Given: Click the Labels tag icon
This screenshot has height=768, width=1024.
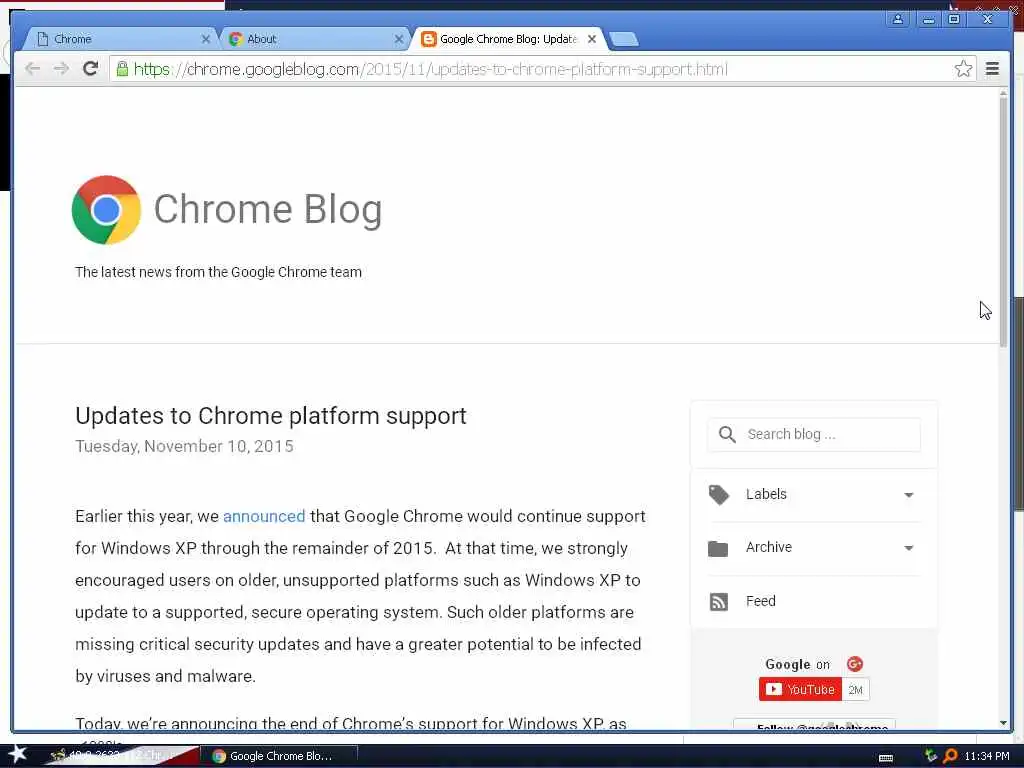Looking at the screenshot, I should tap(718, 494).
